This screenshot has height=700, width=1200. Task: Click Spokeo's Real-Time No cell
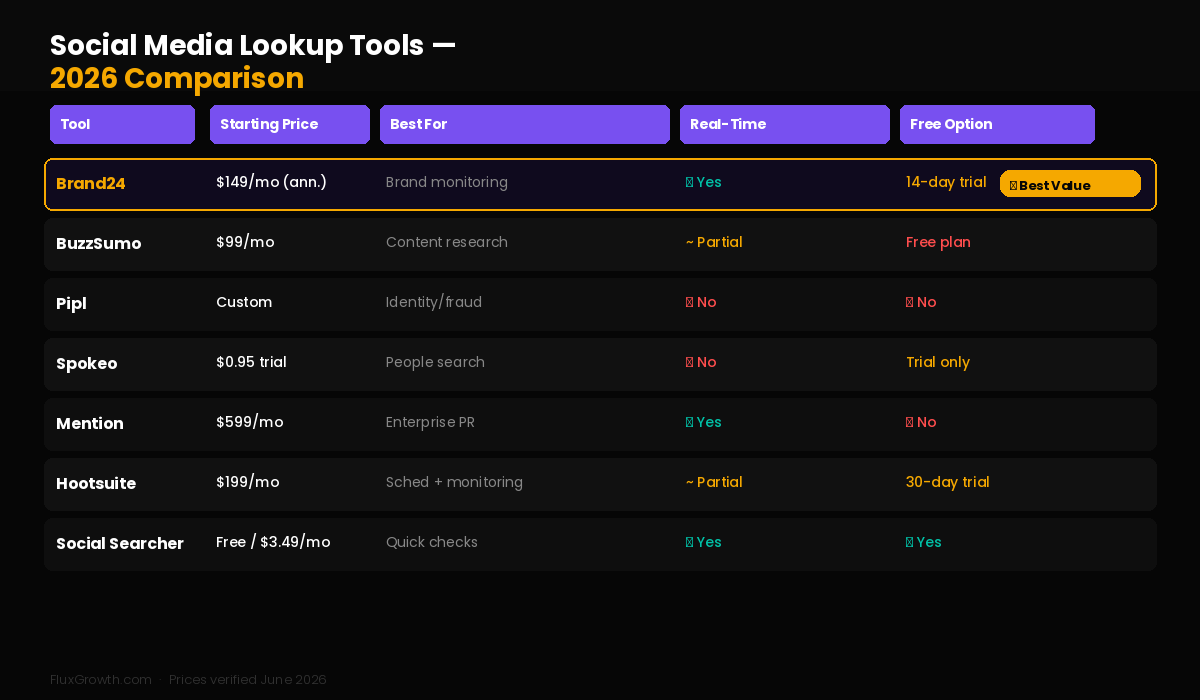[x=701, y=362]
